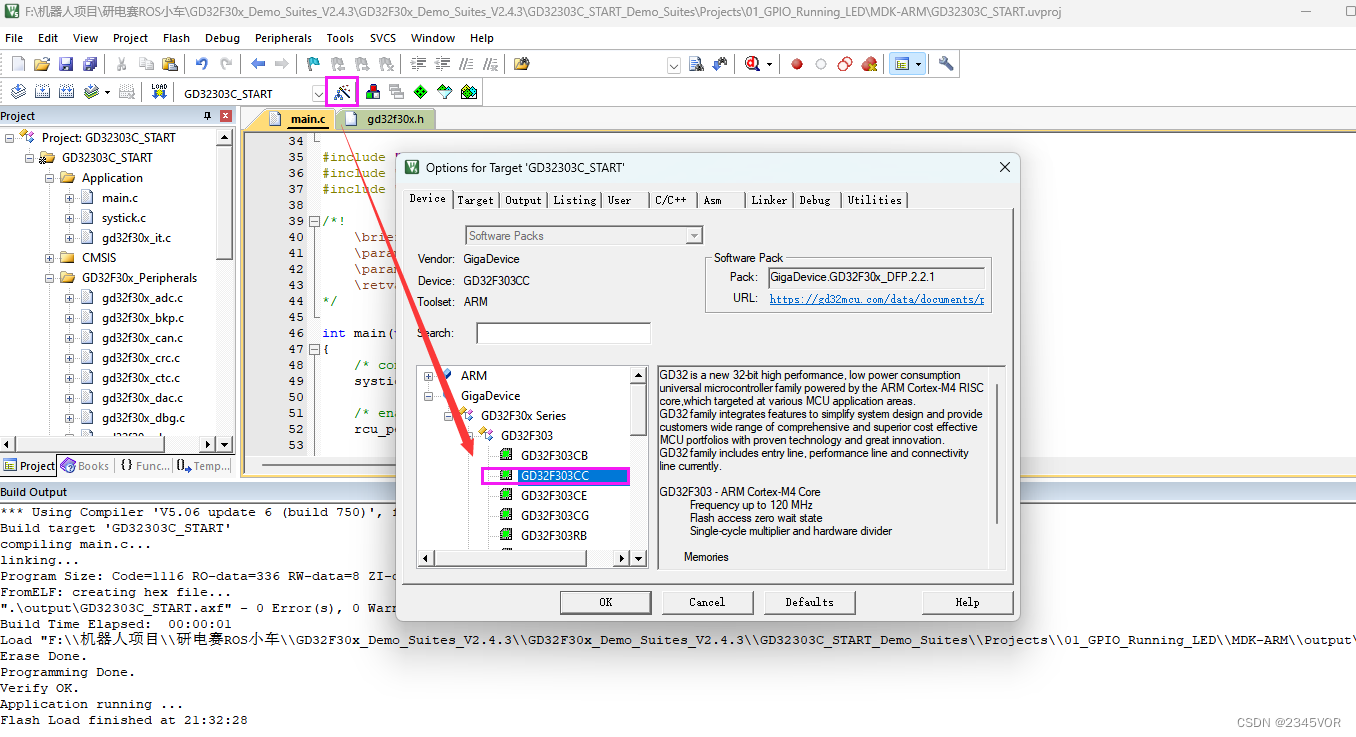The width and height of the screenshot is (1356, 737).
Task: Switch to the C/C++ tab
Action: [x=670, y=200]
